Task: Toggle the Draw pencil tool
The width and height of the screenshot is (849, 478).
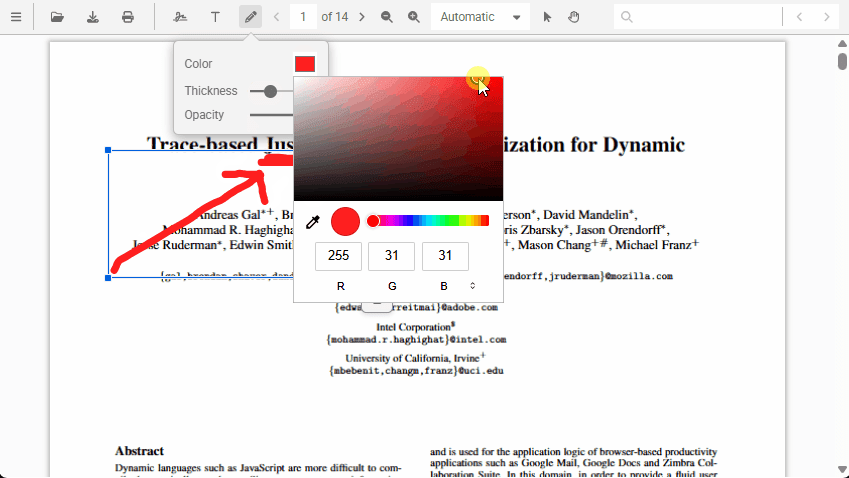Action: click(250, 17)
